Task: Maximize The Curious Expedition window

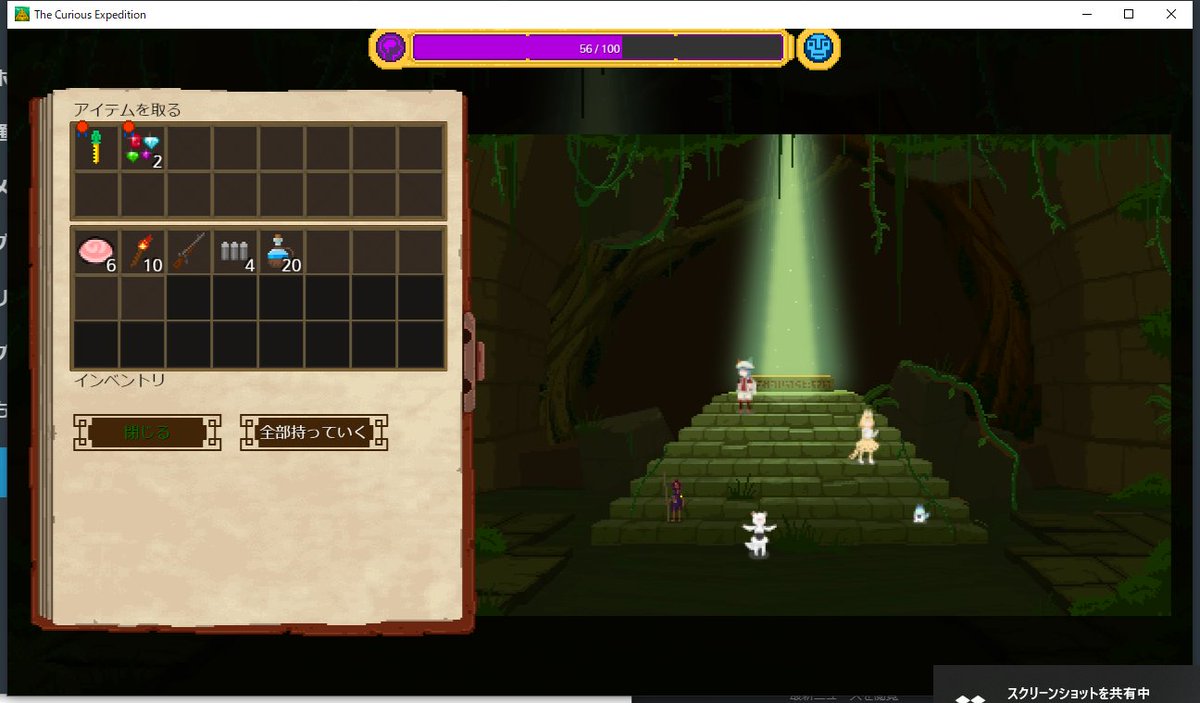Action: pyautogui.click(x=1128, y=14)
